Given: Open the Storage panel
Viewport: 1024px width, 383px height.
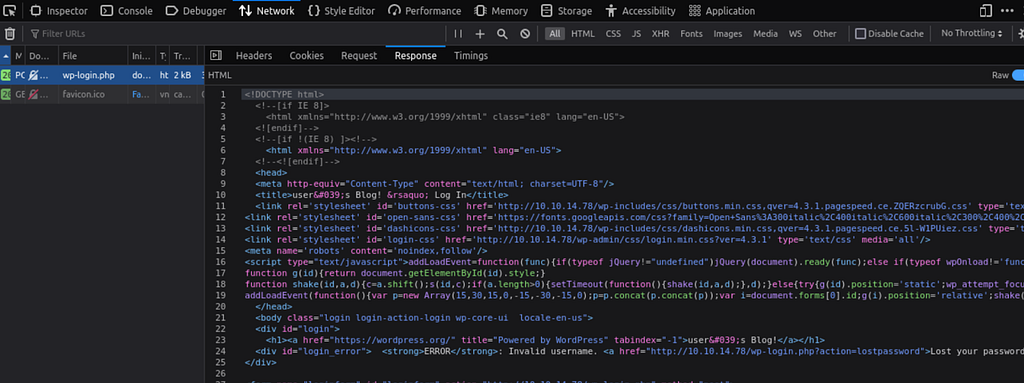Looking at the screenshot, I should (566, 10).
